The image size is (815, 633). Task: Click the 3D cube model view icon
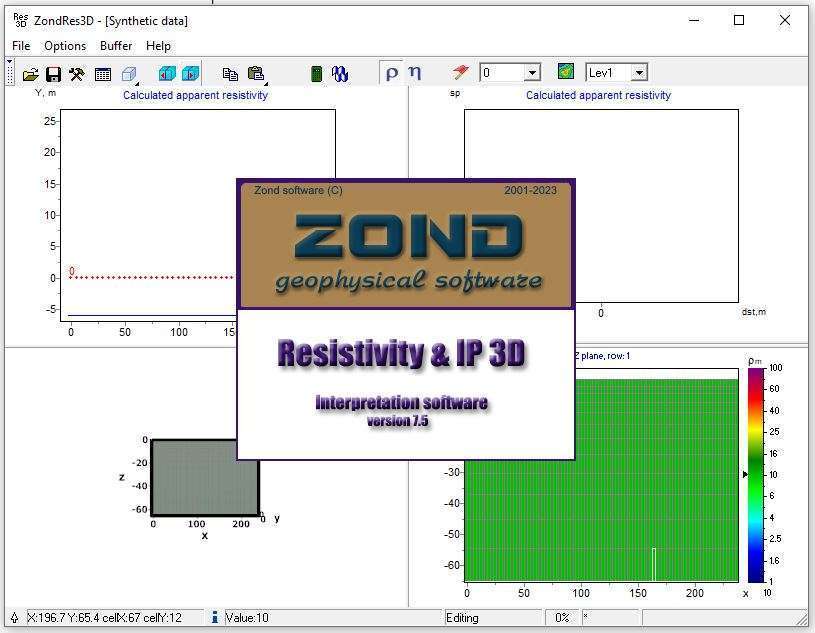(129, 72)
